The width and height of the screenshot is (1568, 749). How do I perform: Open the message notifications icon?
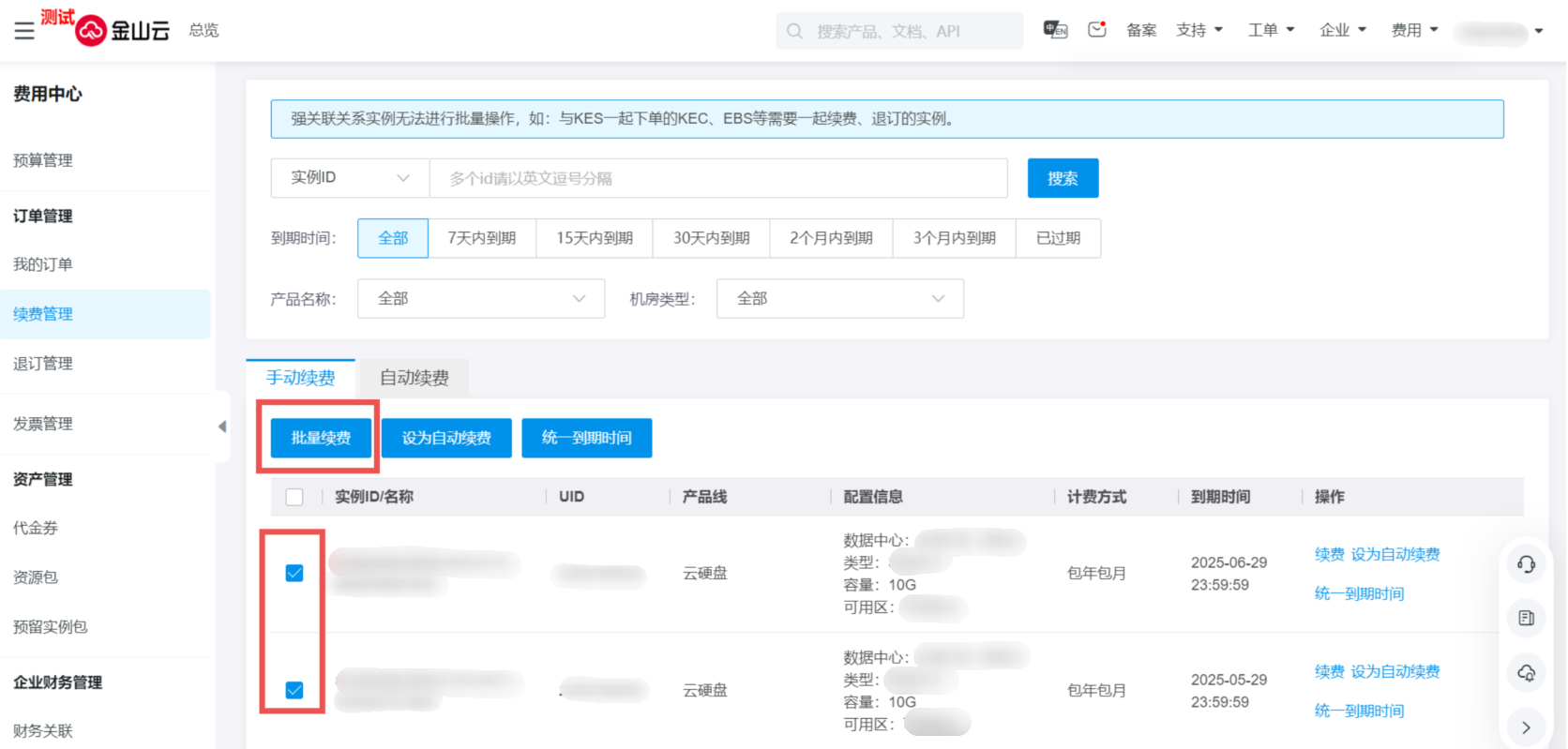coord(1096,30)
